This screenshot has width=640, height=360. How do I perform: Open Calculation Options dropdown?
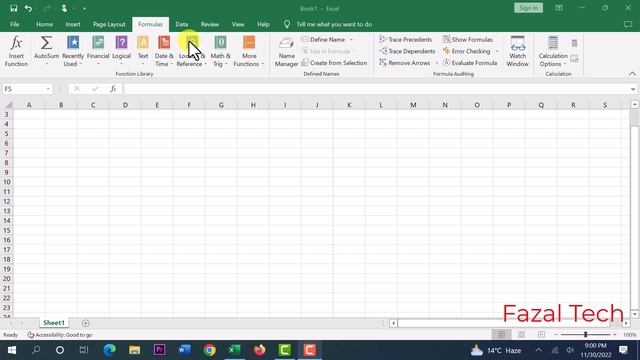553,51
